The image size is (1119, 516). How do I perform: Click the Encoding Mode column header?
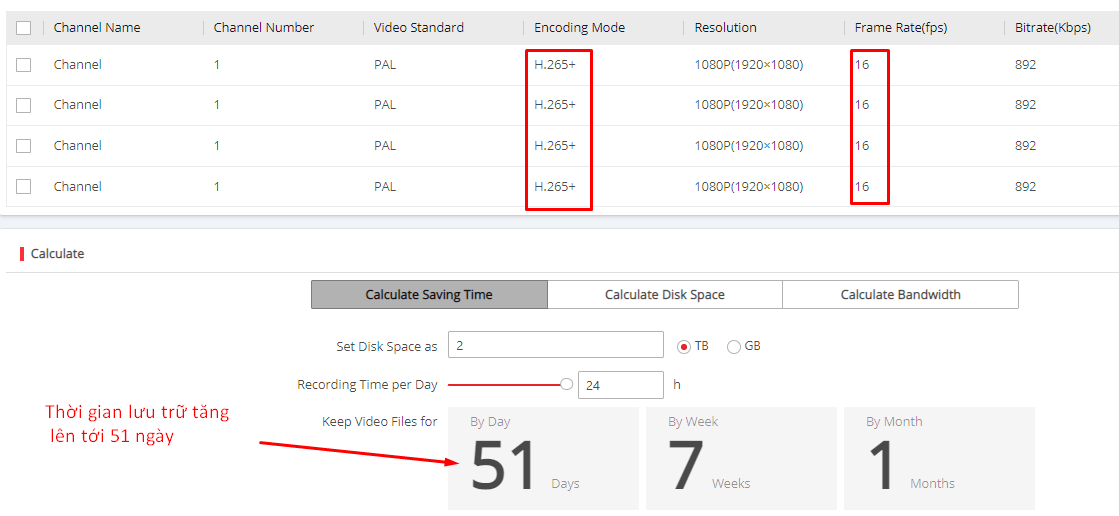tap(579, 28)
